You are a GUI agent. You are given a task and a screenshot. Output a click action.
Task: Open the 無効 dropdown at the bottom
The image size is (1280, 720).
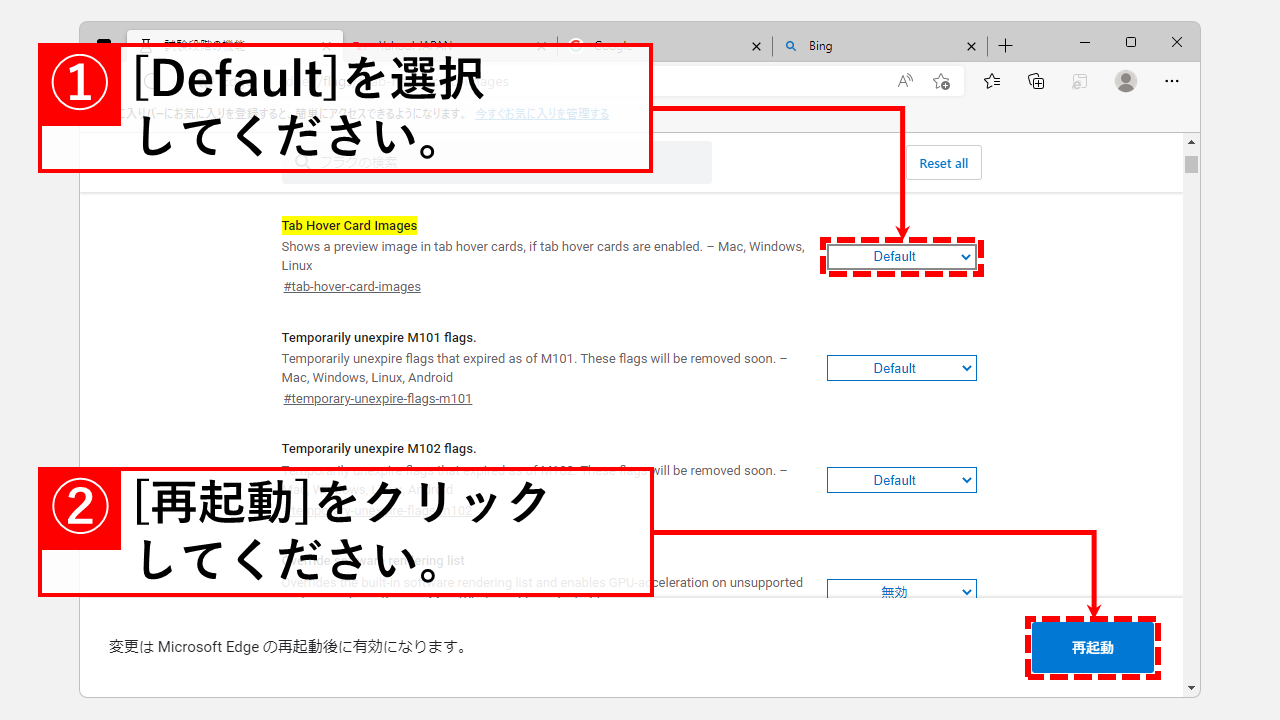point(901,591)
